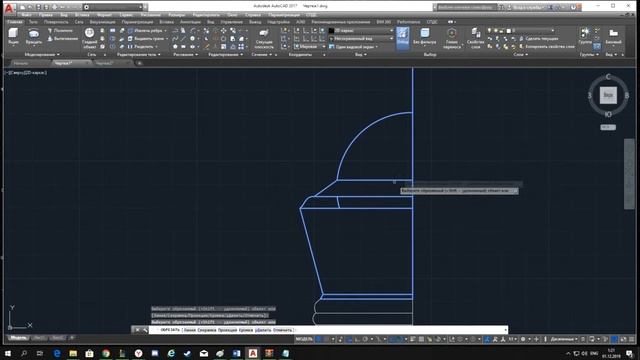This screenshot has height=360, width=640.
Task: Click the command line customize wrench icon
Action: click(x=145, y=330)
